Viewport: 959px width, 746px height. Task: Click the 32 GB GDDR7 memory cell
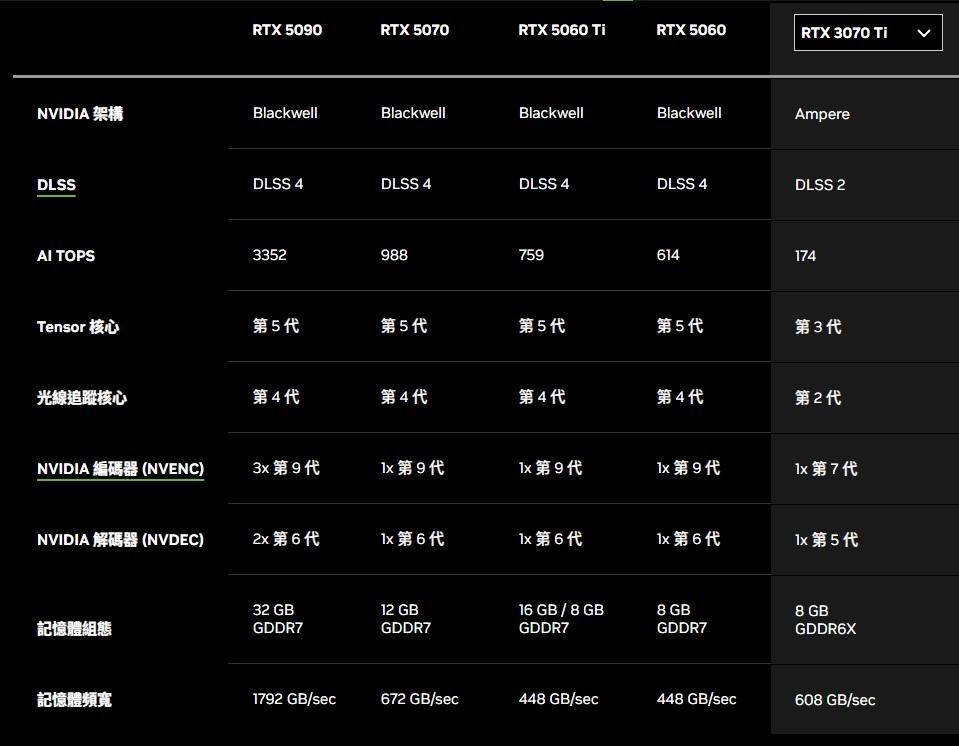pyautogui.click(x=278, y=619)
